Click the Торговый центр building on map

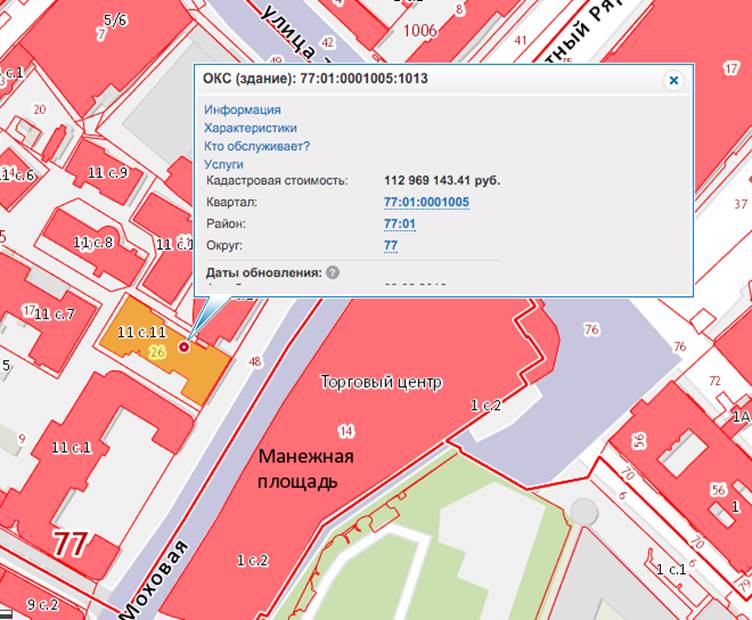[x=380, y=382]
